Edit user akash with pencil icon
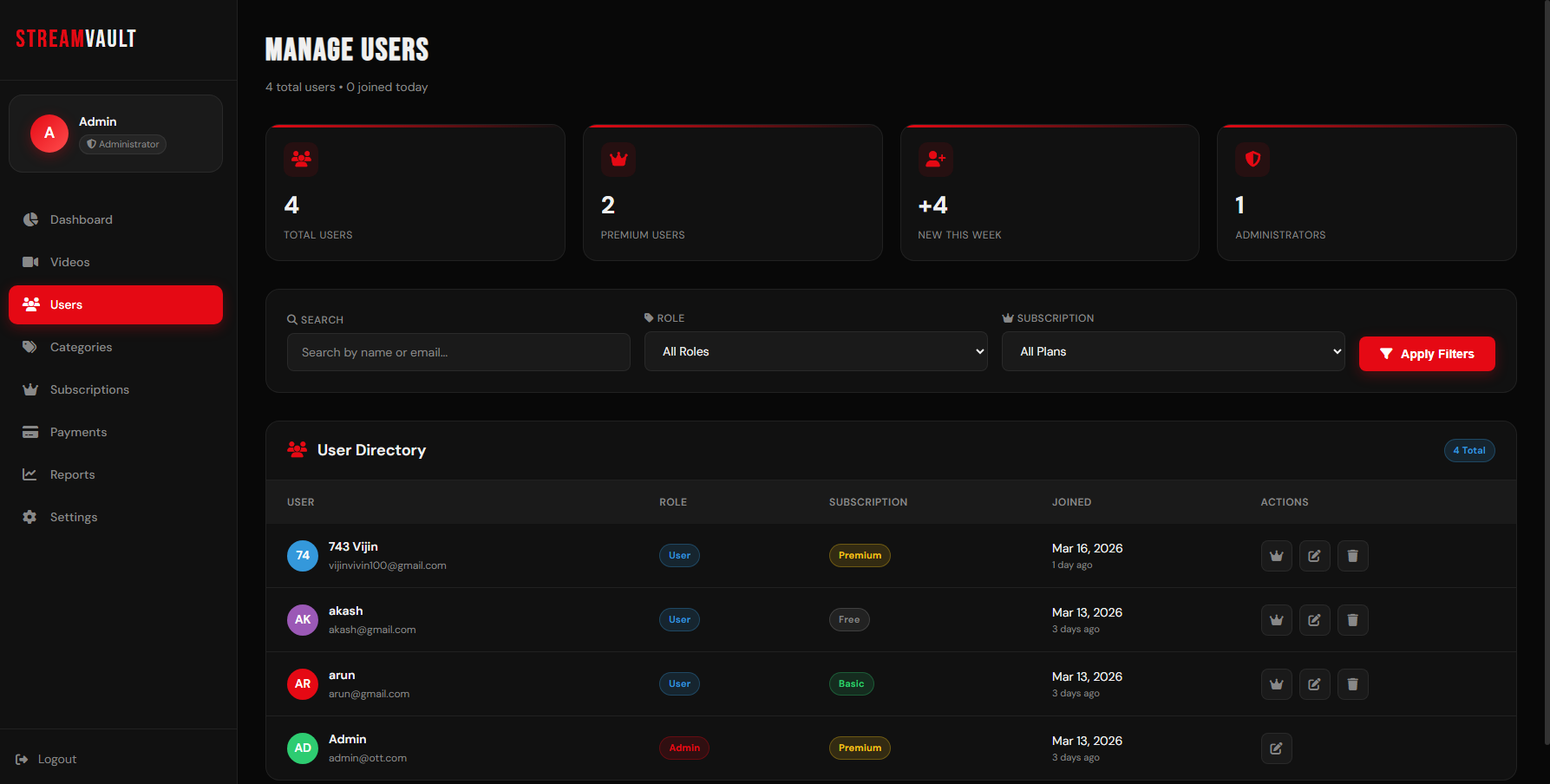1550x784 pixels. [1314, 620]
